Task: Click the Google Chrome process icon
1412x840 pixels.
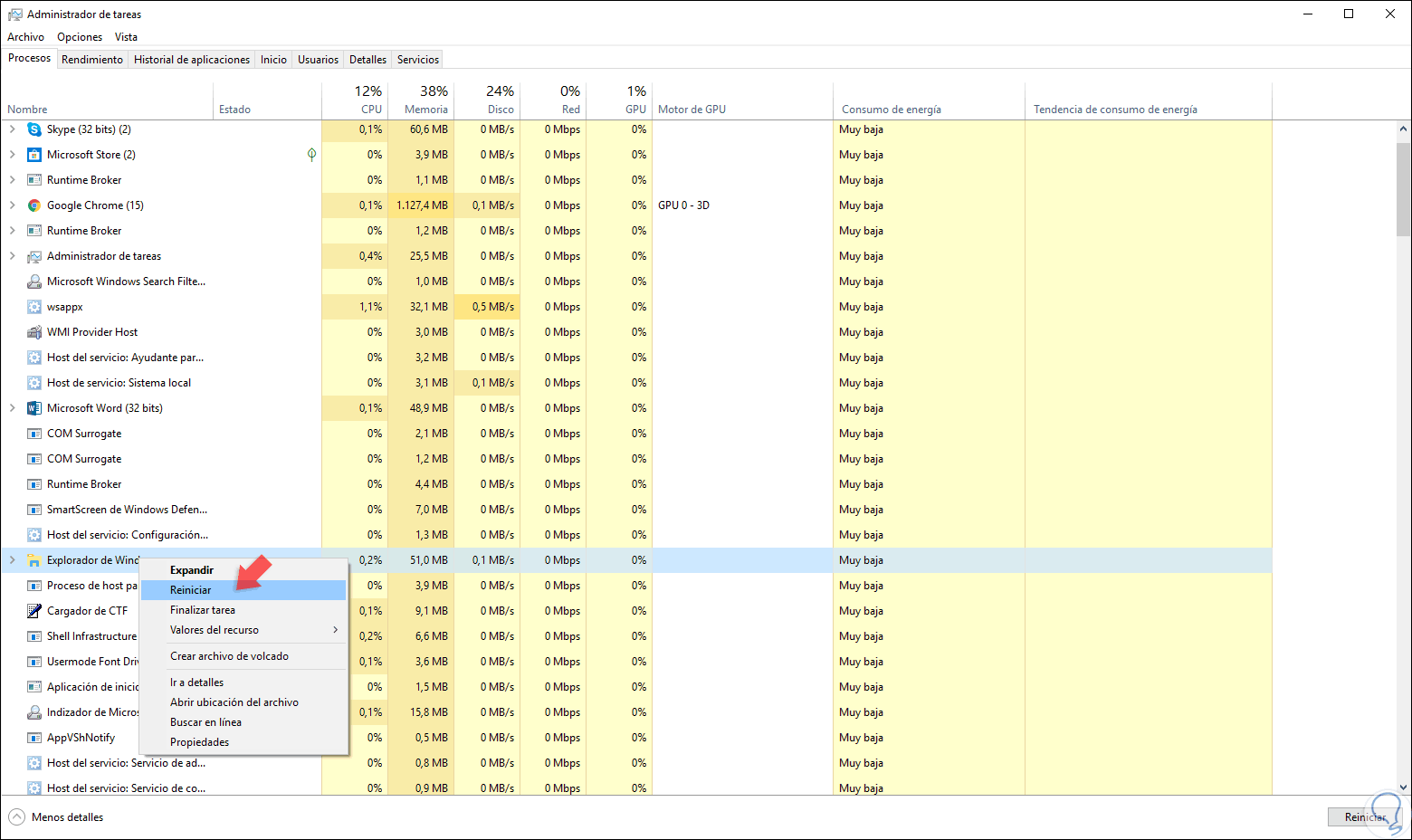Action: click(34, 205)
